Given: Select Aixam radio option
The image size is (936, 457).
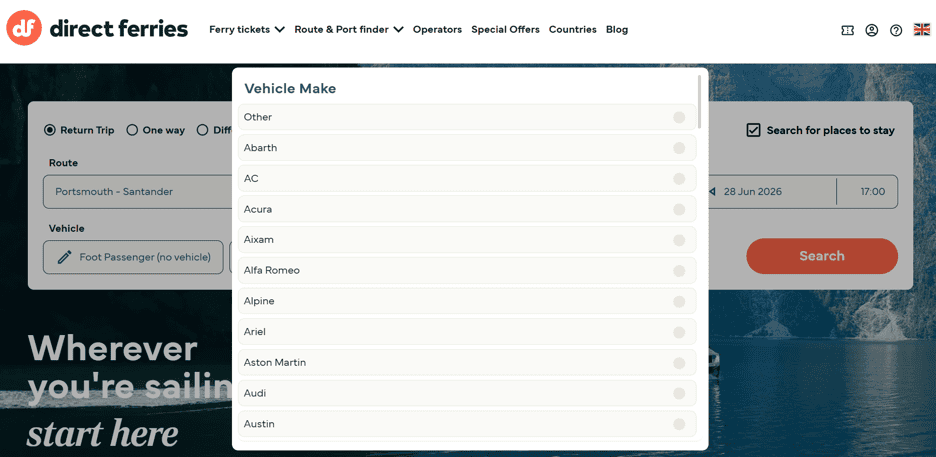Looking at the screenshot, I should coord(679,240).
